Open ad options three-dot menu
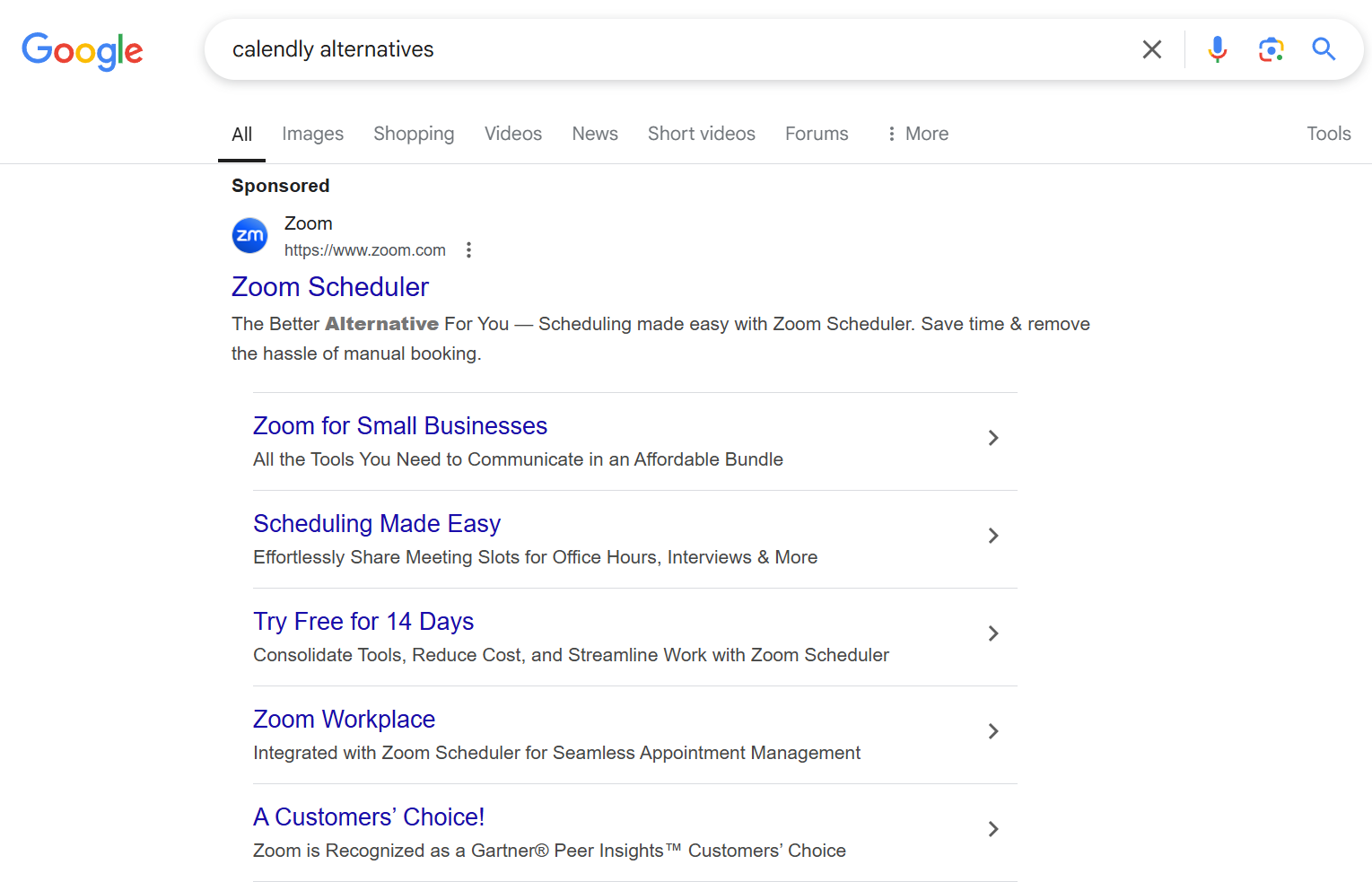Image resolution: width=1372 pixels, height=882 pixels. tap(468, 250)
